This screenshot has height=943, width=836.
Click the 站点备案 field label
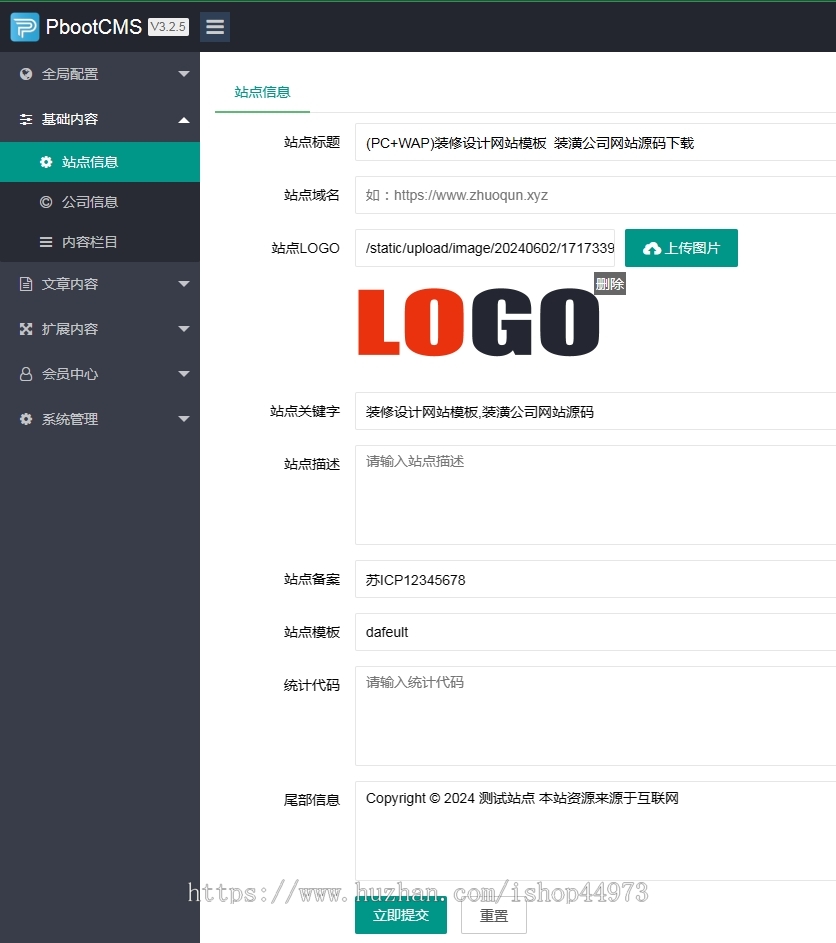(x=312, y=579)
